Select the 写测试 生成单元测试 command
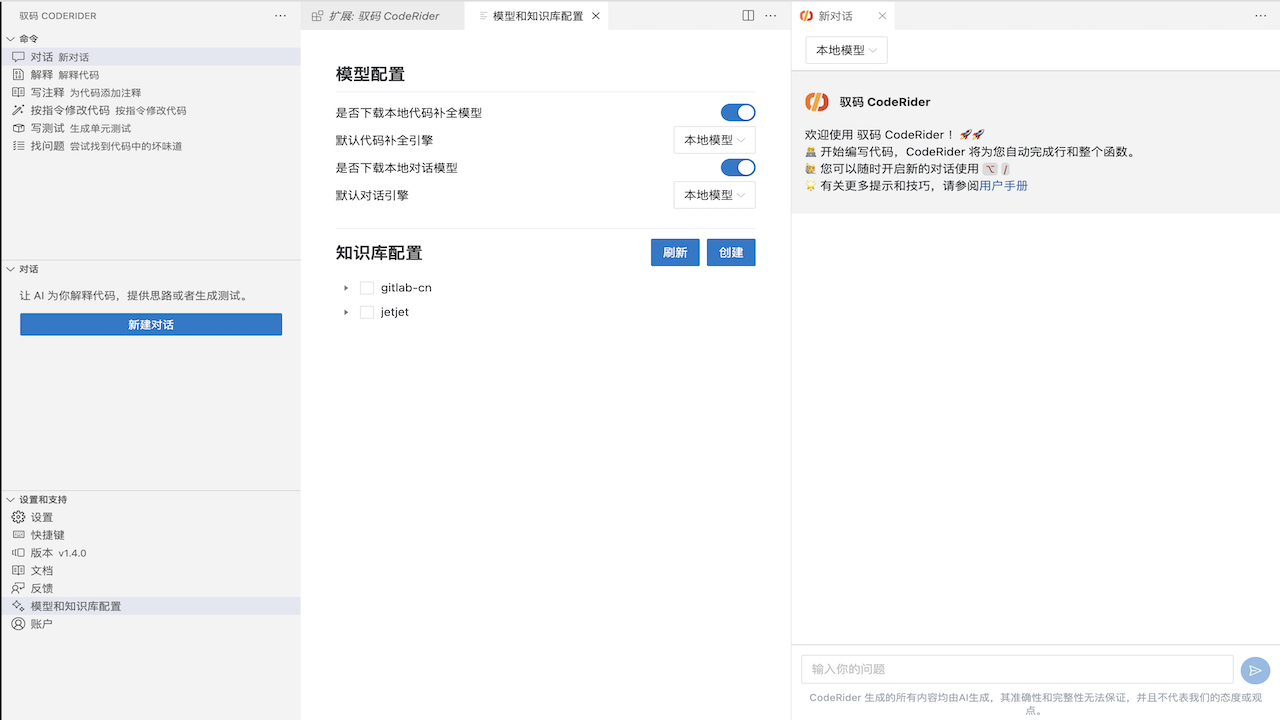Image resolution: width=1280 pixels, height=720 pixels. tap(150, 128)
